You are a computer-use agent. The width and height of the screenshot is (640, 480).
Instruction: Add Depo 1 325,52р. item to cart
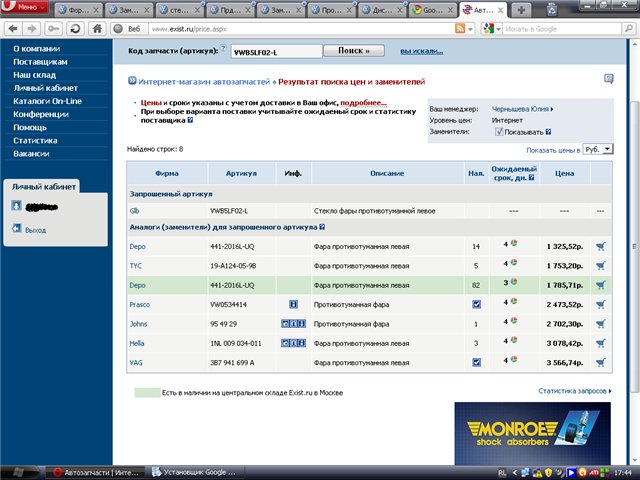(600, 247)
